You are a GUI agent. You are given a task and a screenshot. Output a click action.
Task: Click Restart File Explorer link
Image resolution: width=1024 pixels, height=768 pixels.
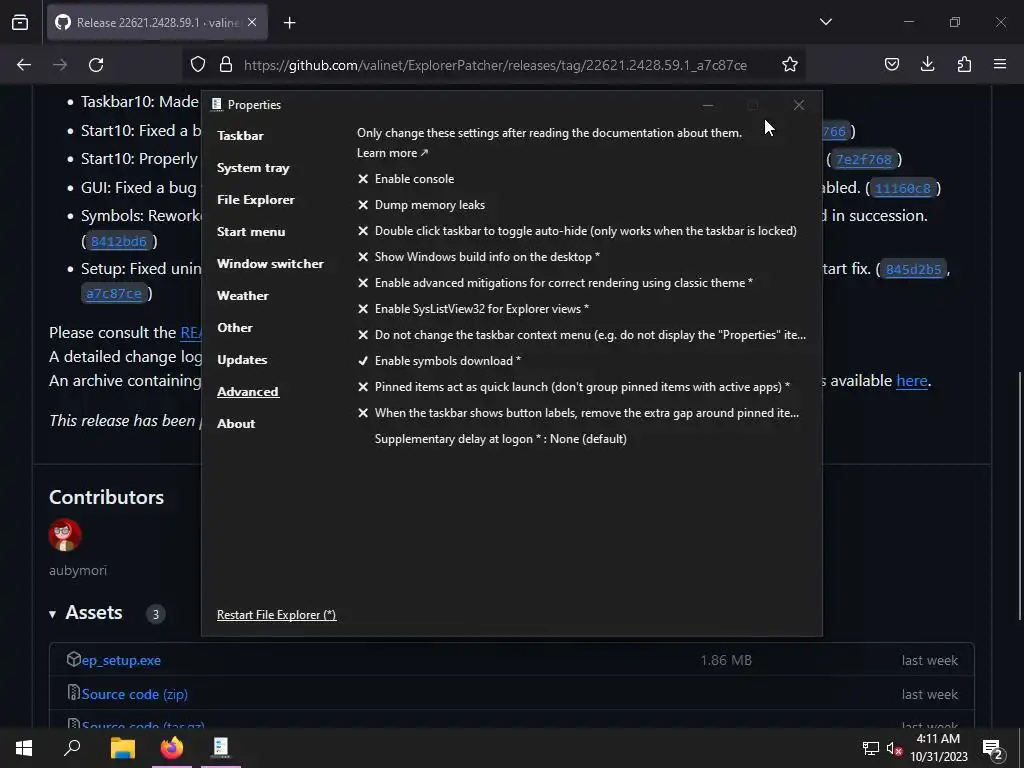click(x=276, y=615)
